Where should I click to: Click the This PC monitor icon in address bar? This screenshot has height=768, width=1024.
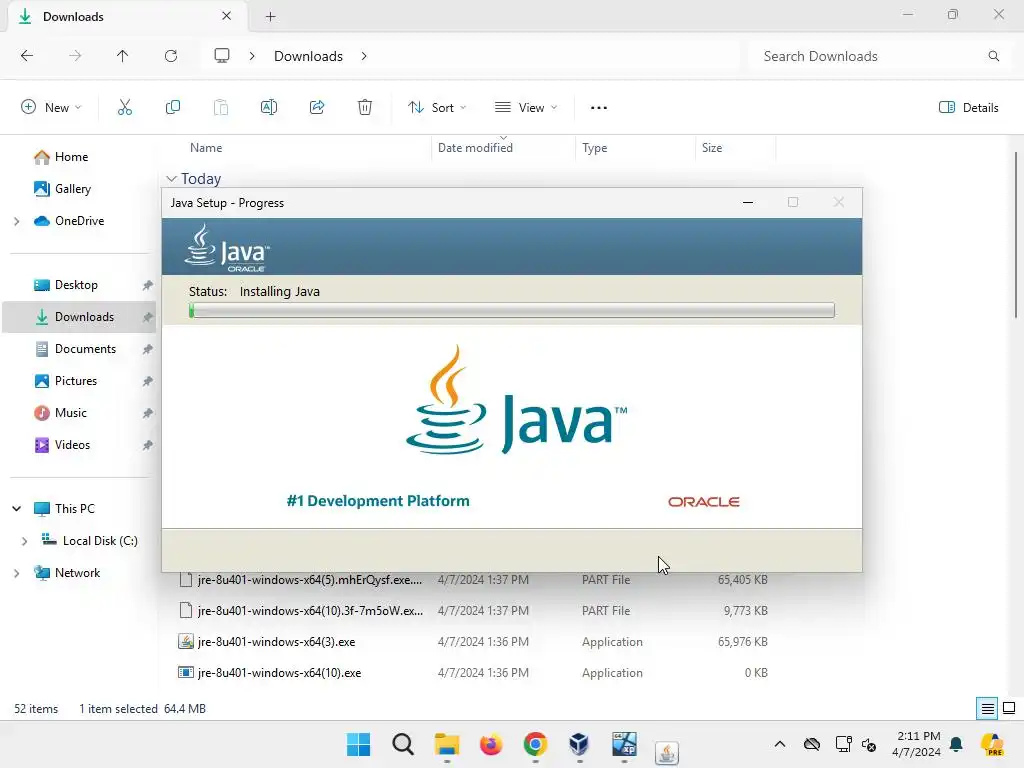pyautogui.click(x=222, y=56)
